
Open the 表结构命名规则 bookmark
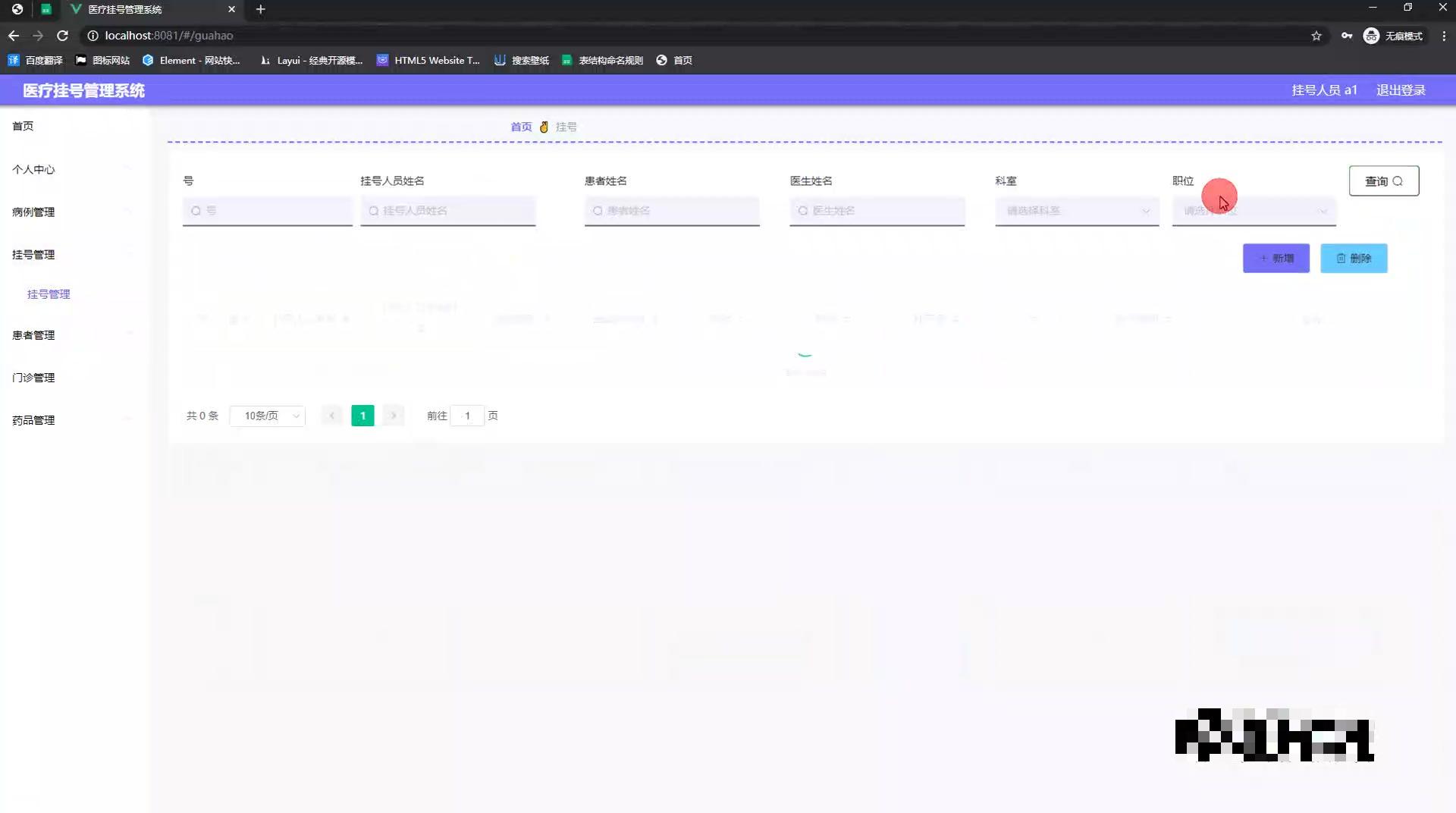[x=603, y=60]
